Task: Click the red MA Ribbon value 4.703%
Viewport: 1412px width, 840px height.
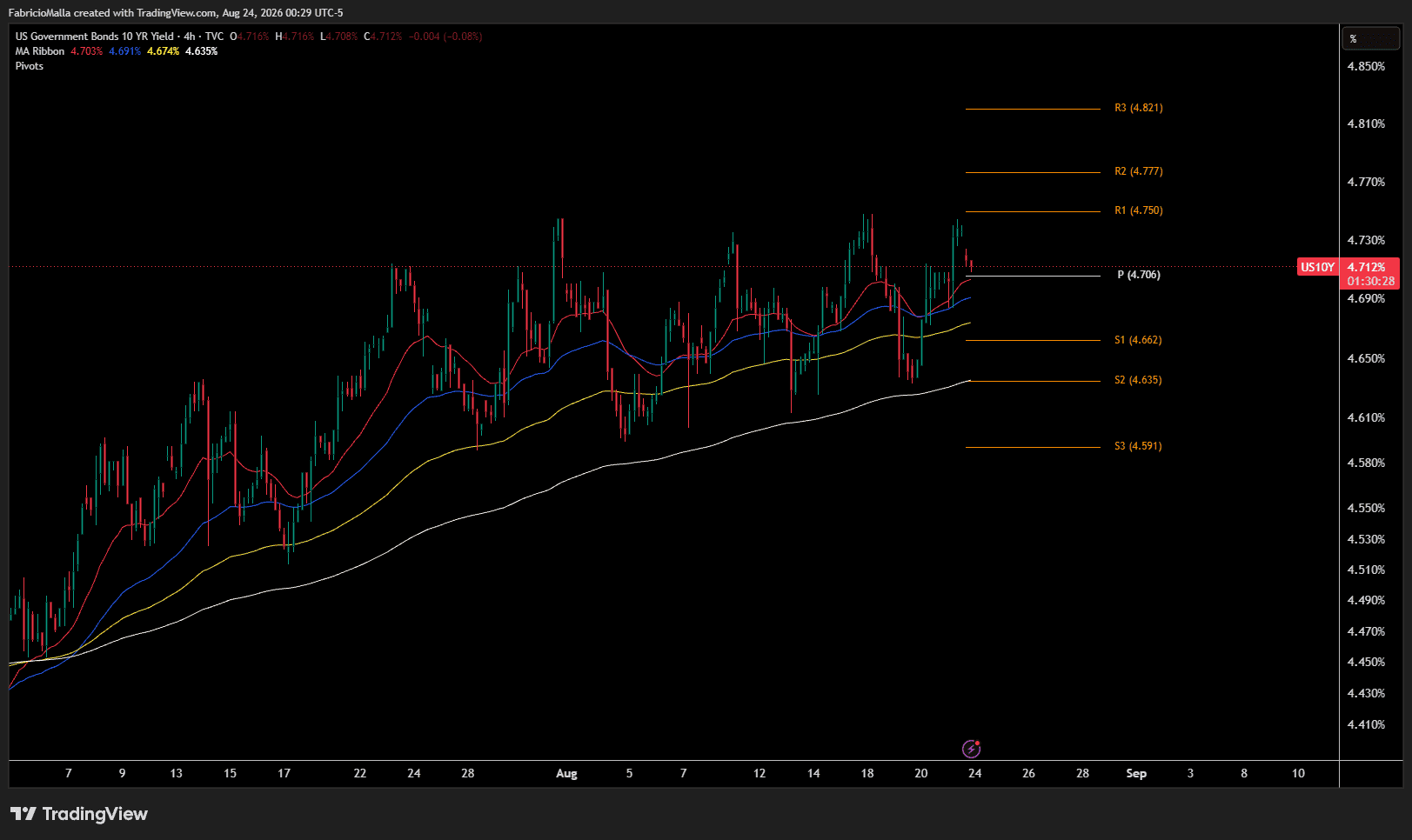Action: [x=87, y=51]
